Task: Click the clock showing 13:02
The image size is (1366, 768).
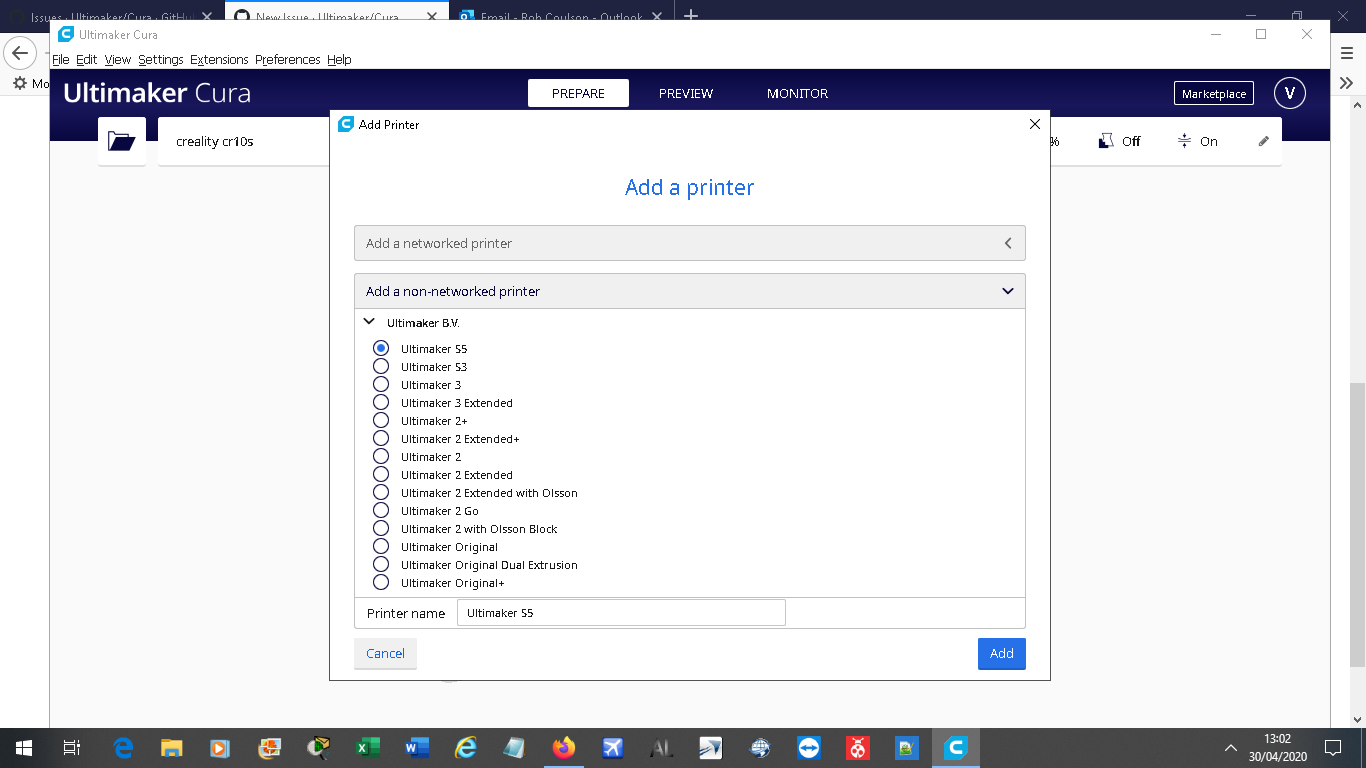Action: [1277, 739]
